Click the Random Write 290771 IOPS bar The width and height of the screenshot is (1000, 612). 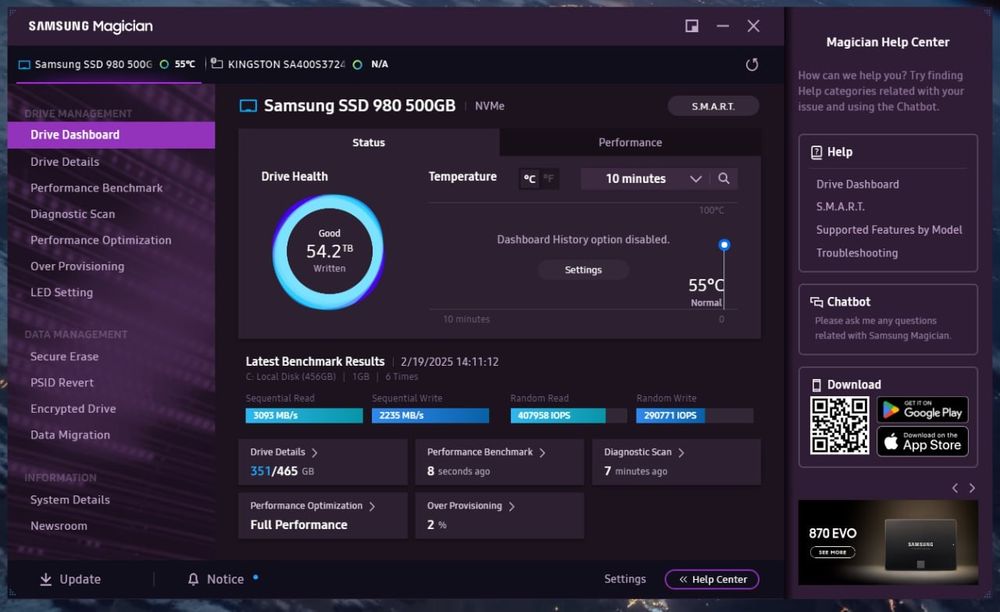pyautogui.click(x=695, y=416)
